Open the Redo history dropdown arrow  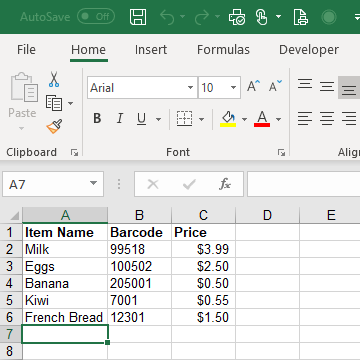pyautogui.click(x=218, y=16)
